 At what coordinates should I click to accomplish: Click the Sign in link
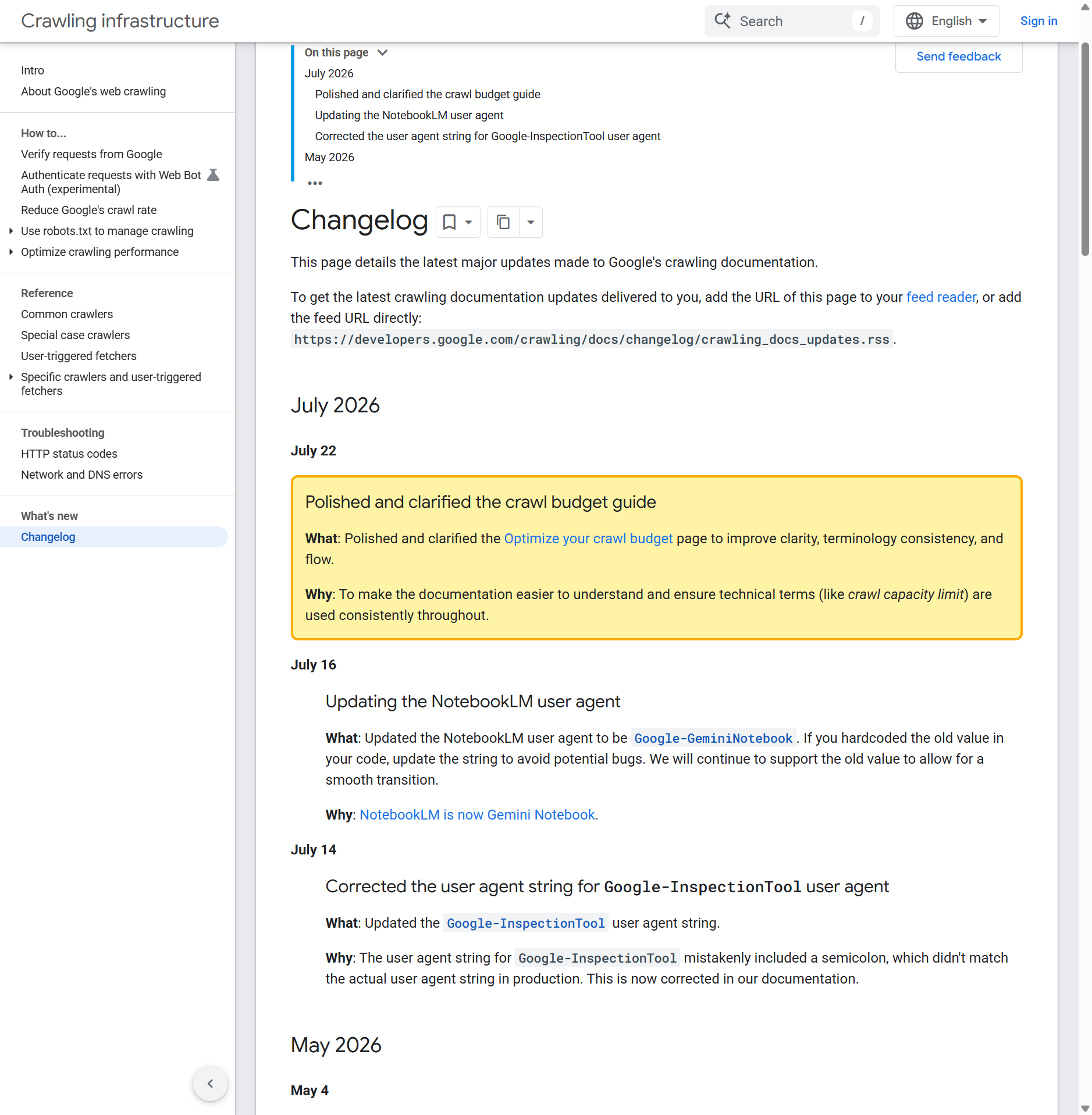1038,21
